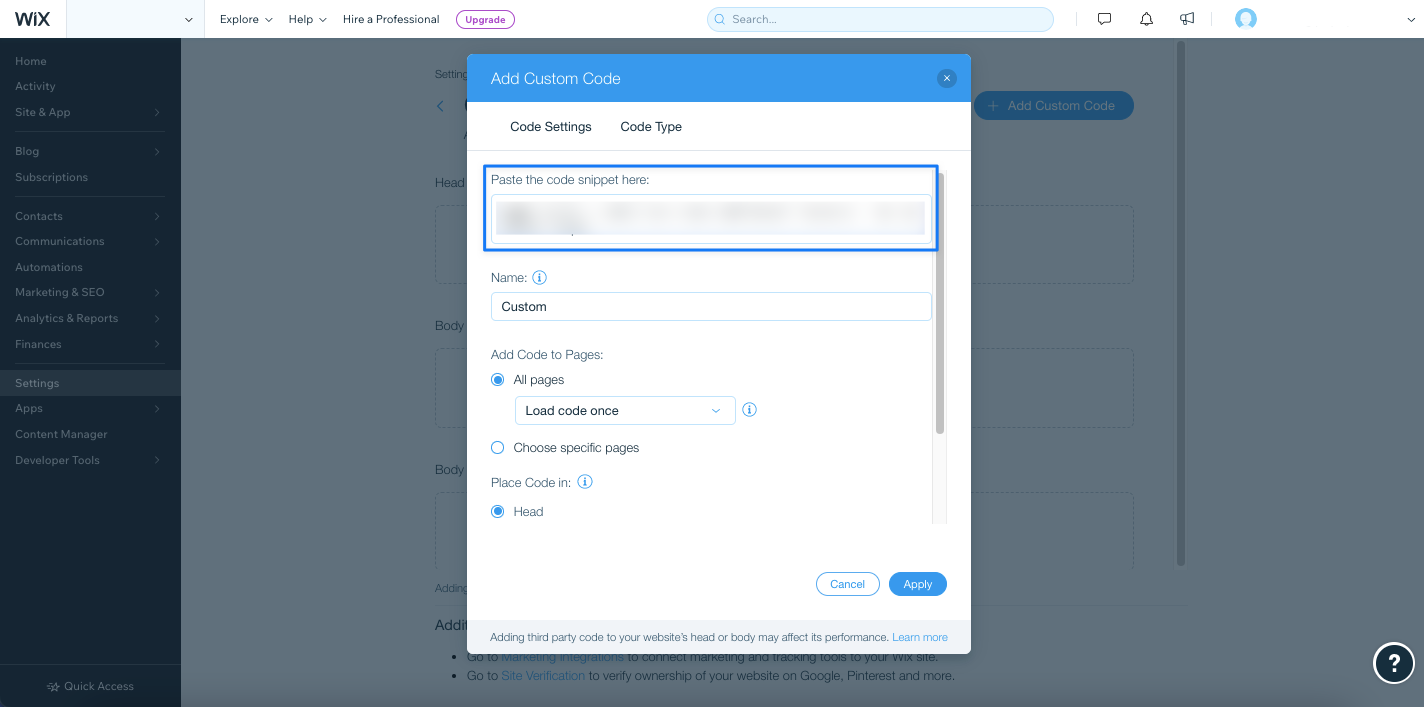Click the Cancel button
The height and width of the screenshot is (707, 1424).
tap(847, 584)
